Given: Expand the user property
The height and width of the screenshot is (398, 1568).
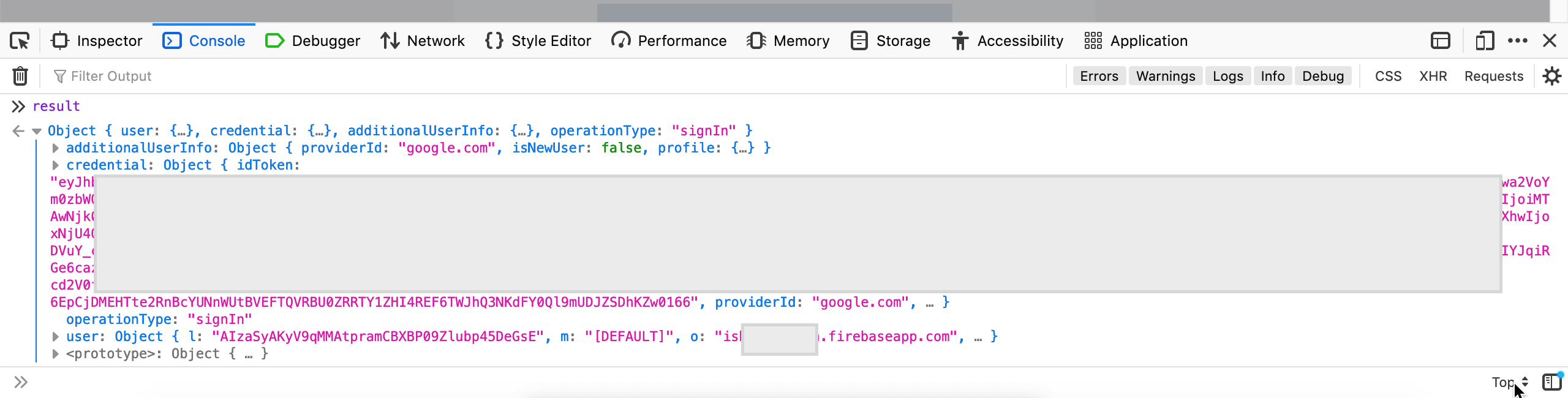Looking at the screenshot, I should (55, 337).
